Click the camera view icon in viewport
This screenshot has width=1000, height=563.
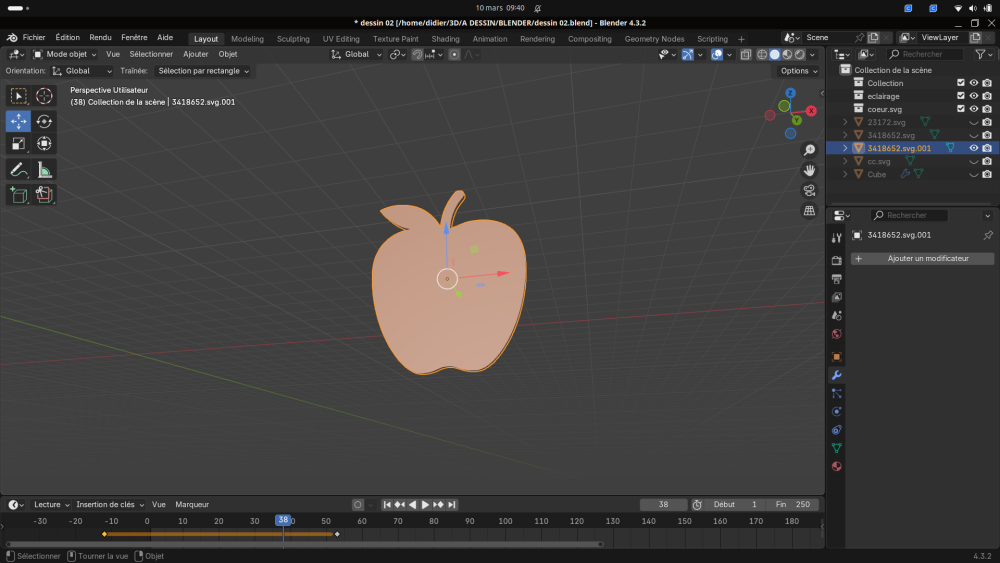pyautogui.click(x=809, y=190)
